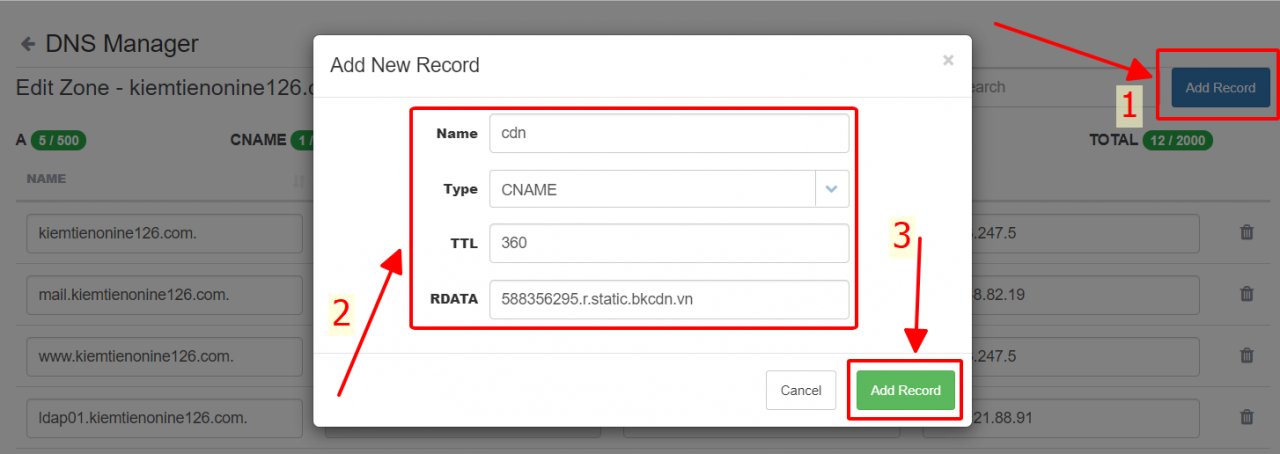Screen dimensions: 1280x454
Task: Focus the TTL field with value 360
Action: pyautogui.click(x=668, y=243)
